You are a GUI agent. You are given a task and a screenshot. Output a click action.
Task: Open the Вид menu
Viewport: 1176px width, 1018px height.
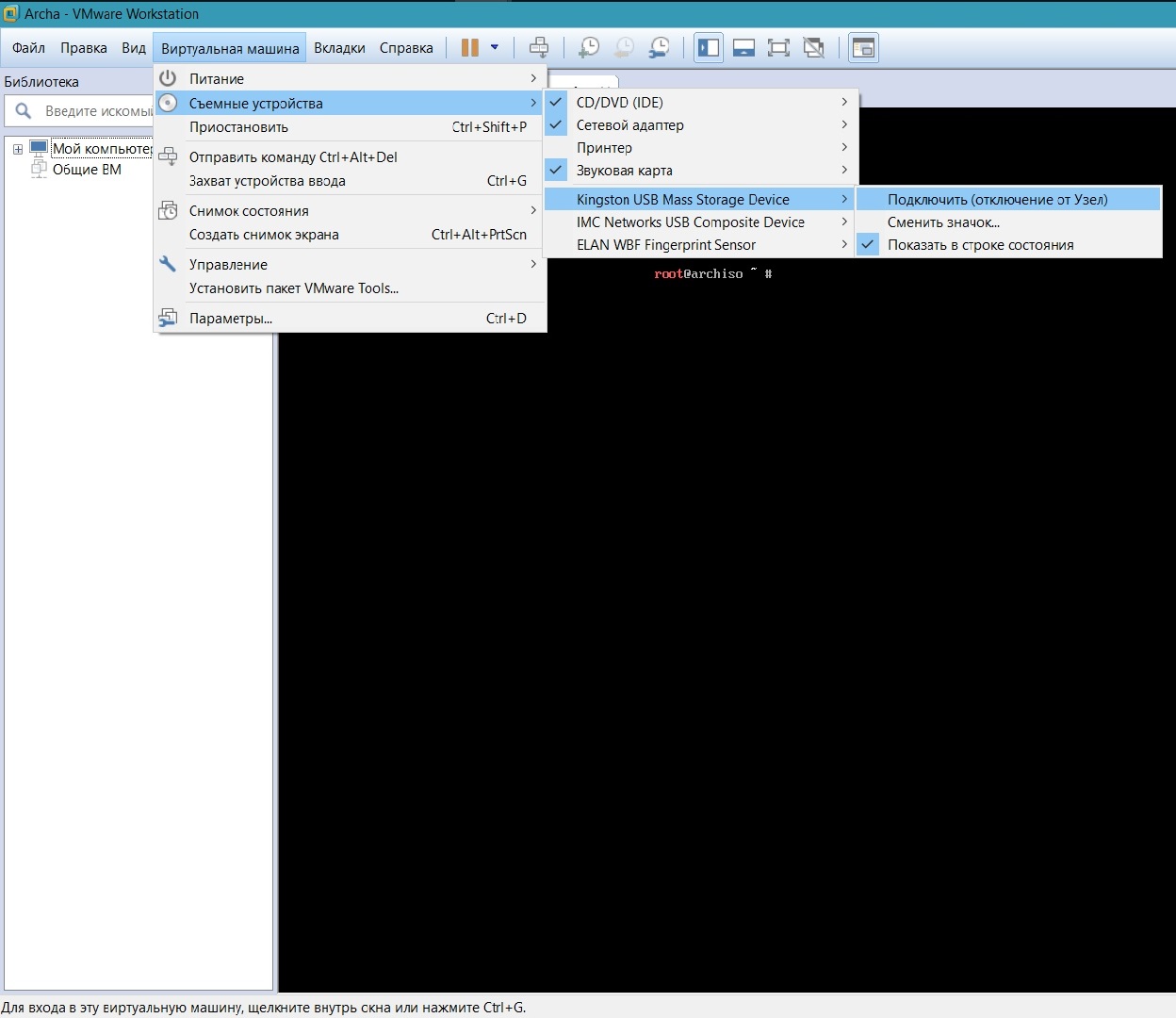coord(134,48)
